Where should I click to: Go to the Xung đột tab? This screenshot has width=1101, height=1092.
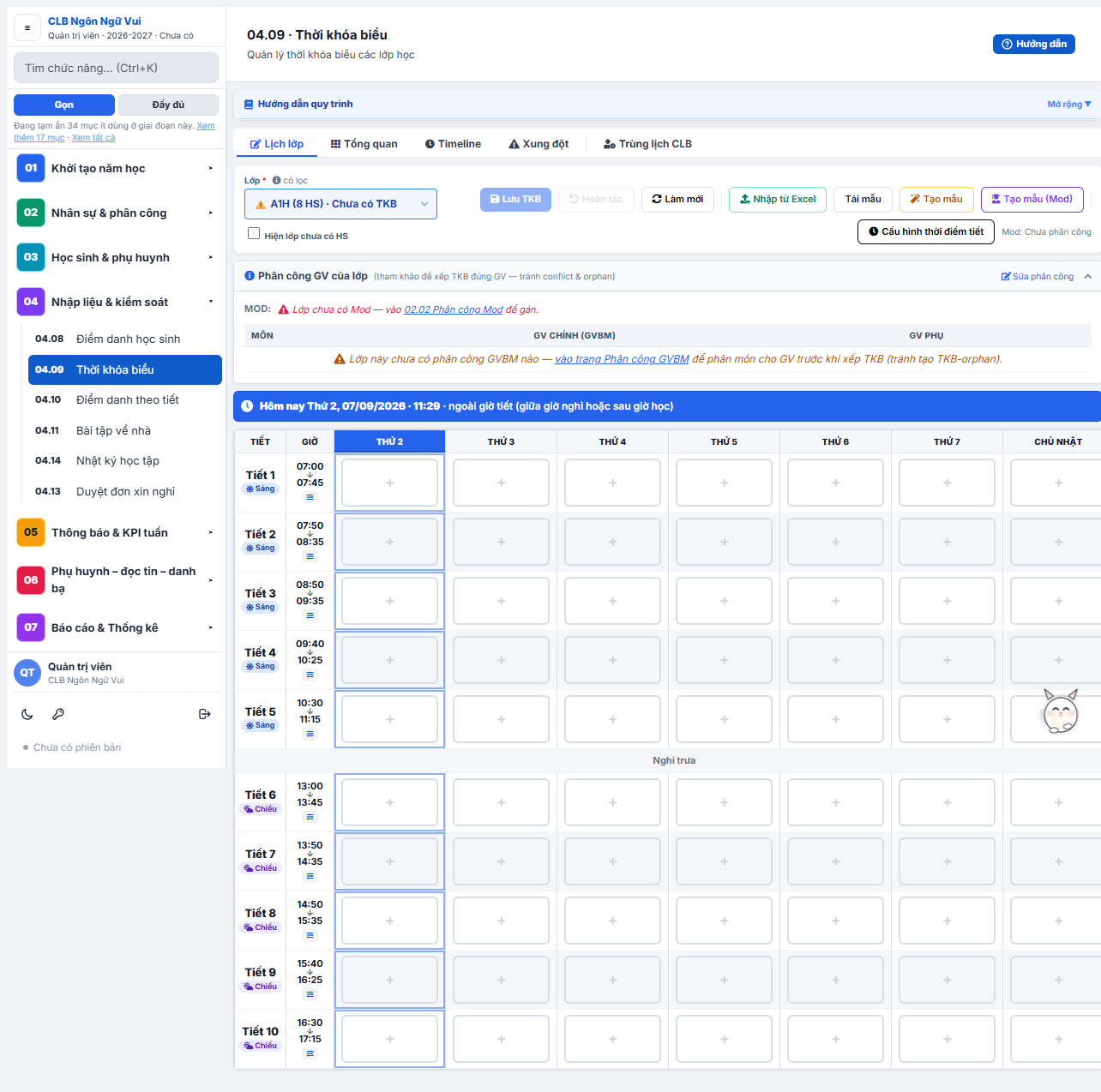[538, 144]
